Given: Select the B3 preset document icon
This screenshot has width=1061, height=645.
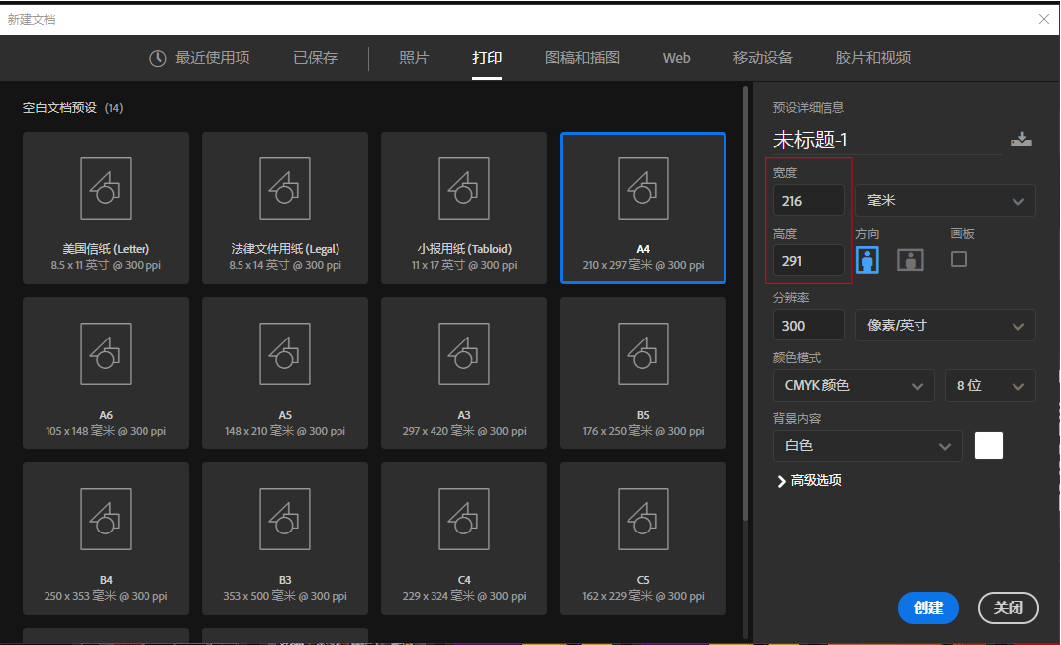Looking at the screenshot, I should (285, 519).
